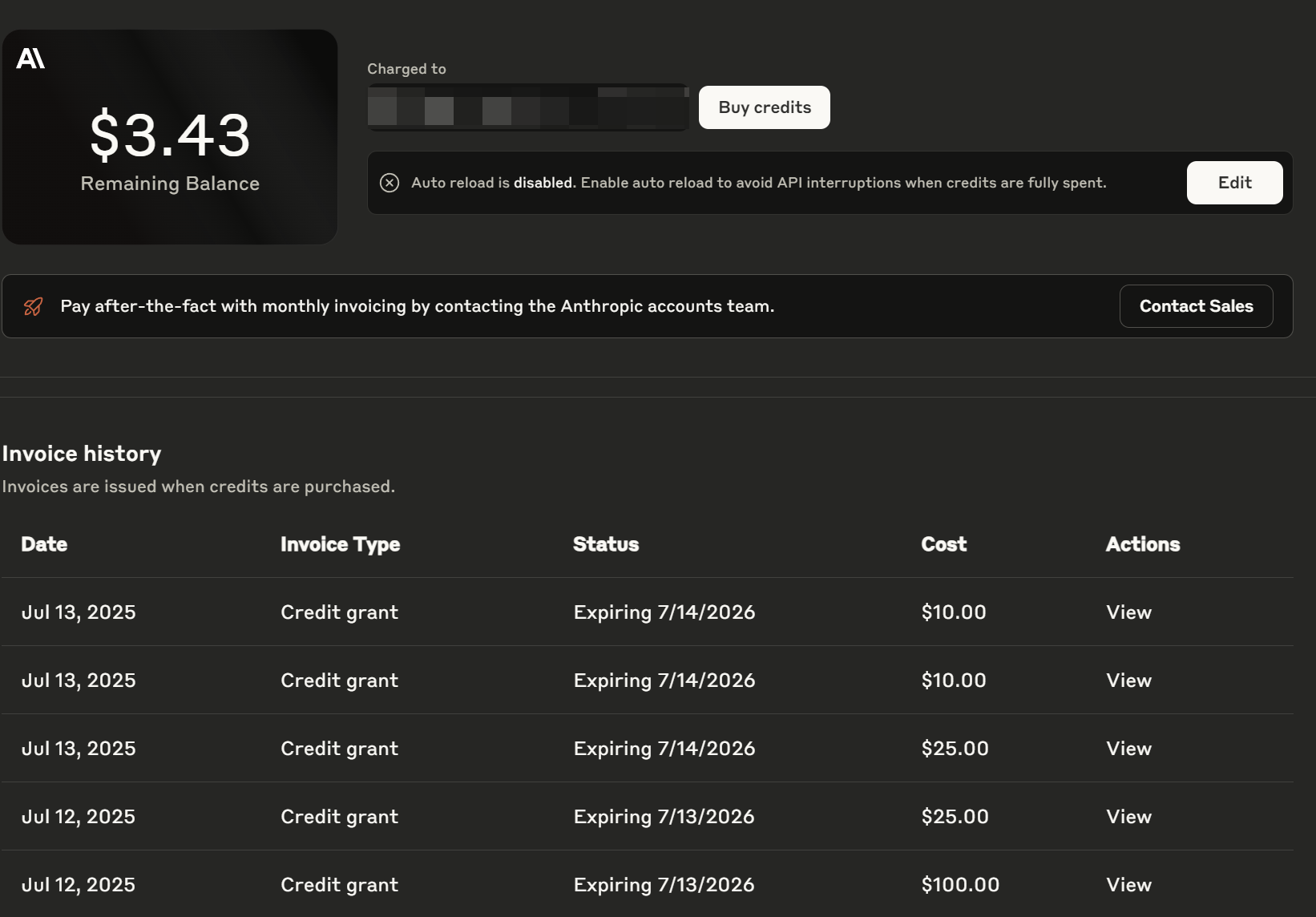Viewport: 1316px width, 917px height.
Task: Click the Invoice Type column header
Action: (340, 544)
